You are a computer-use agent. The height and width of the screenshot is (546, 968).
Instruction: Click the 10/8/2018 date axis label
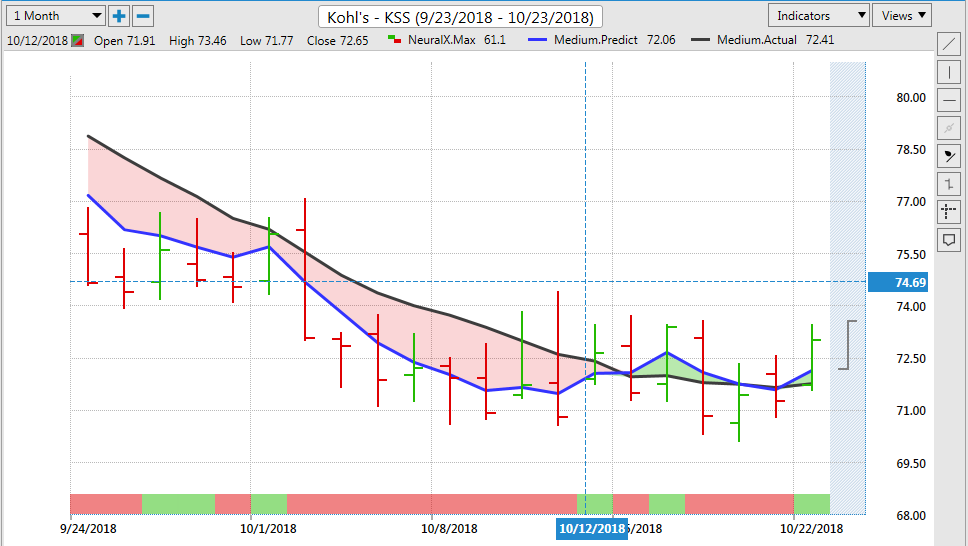click(449, 529)
